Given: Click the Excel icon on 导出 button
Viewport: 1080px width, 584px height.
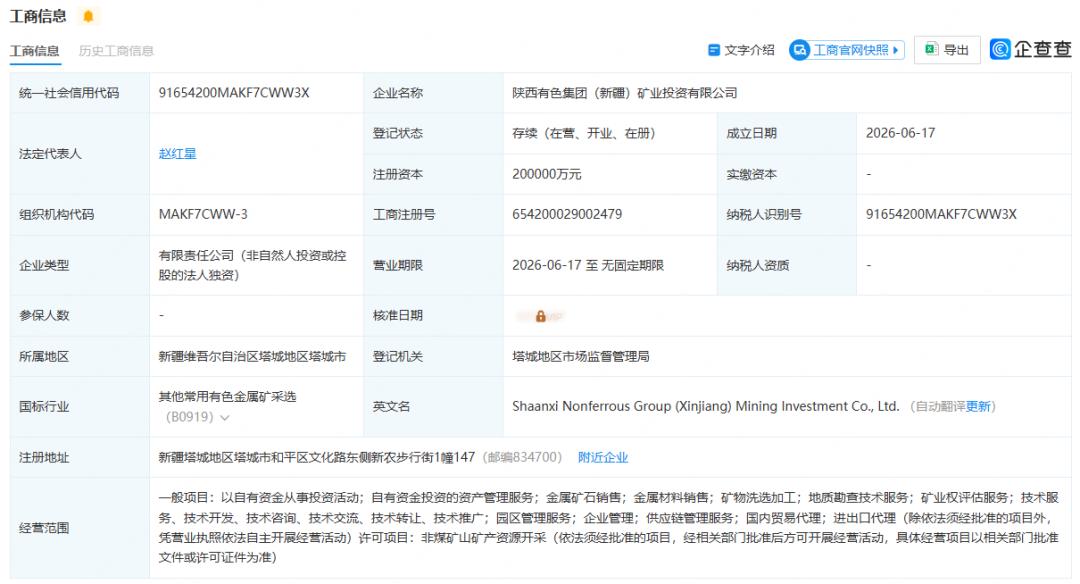Looking at the screenshot, I should (x=931, y=50).
